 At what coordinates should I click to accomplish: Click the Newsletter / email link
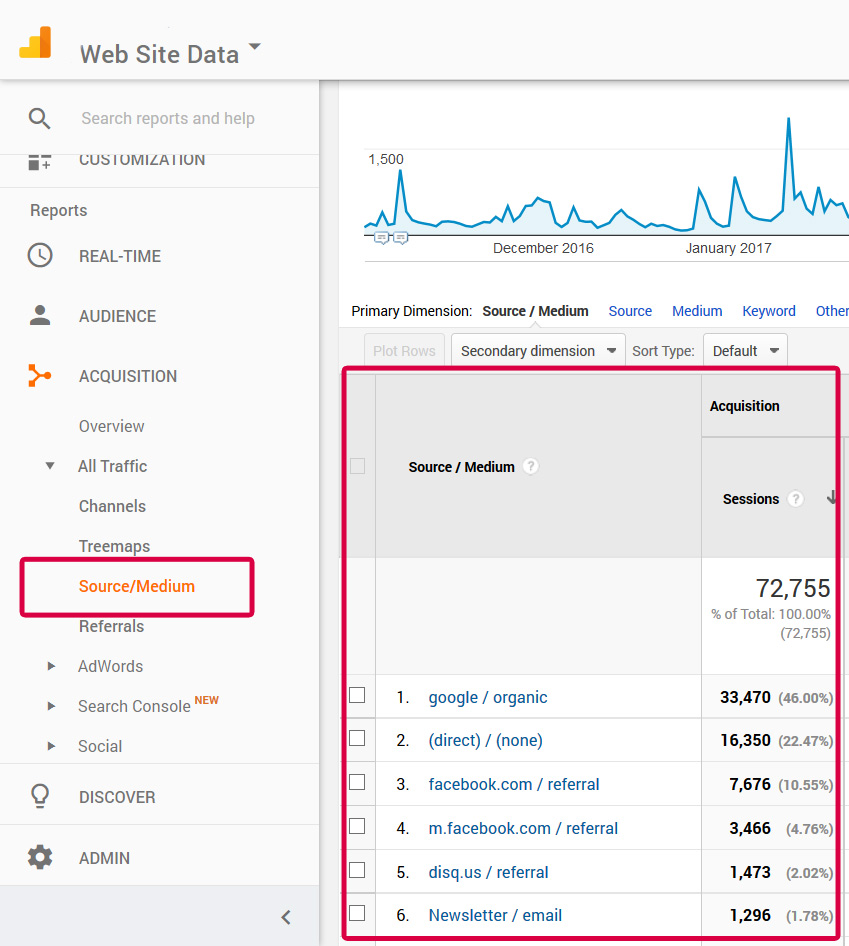(495, 915)
